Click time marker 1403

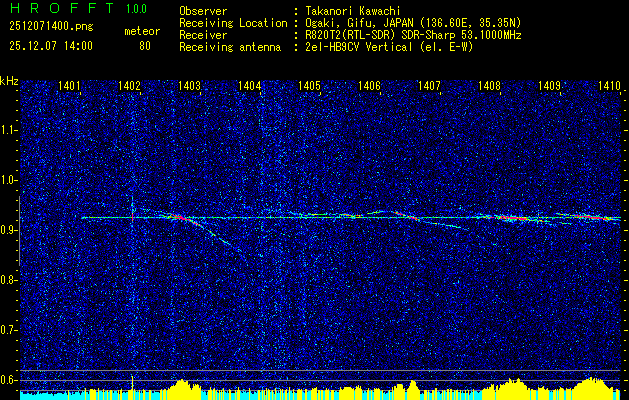pos(189,85)
